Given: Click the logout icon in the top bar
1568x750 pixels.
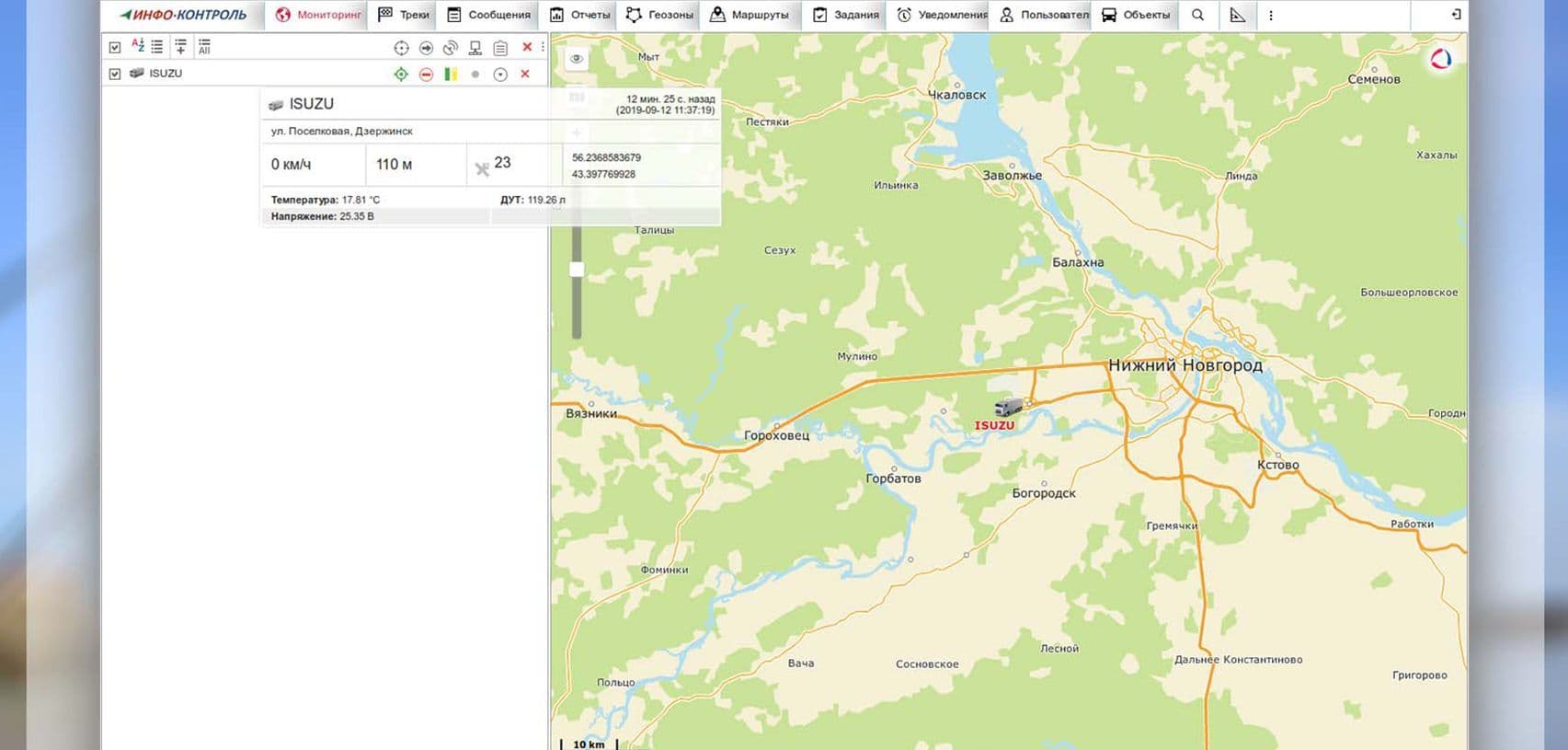Looking at the screenshot, I should (x=1455, y=15).
